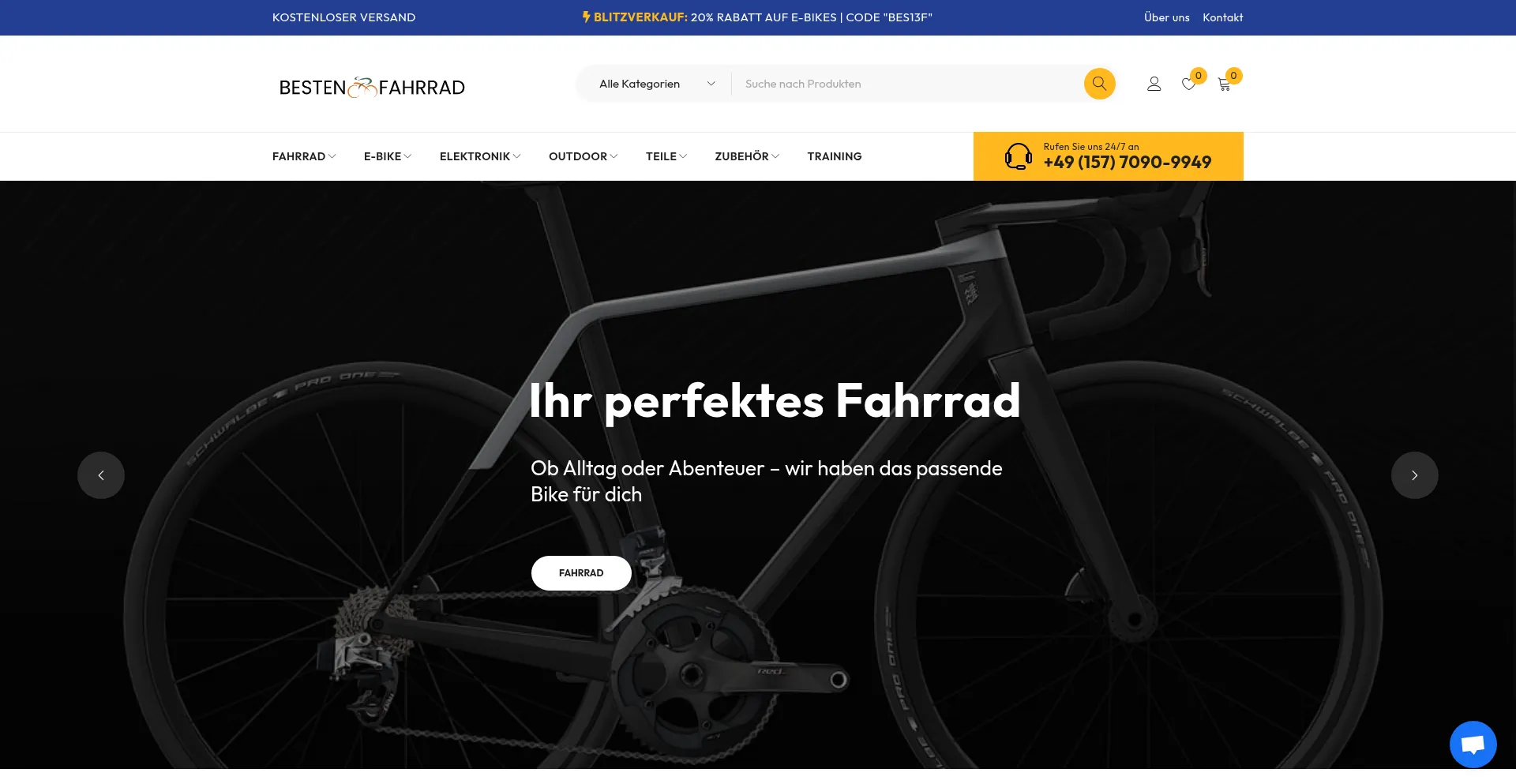
Task: Click the headset support icon
Action: pos(1018,156)
